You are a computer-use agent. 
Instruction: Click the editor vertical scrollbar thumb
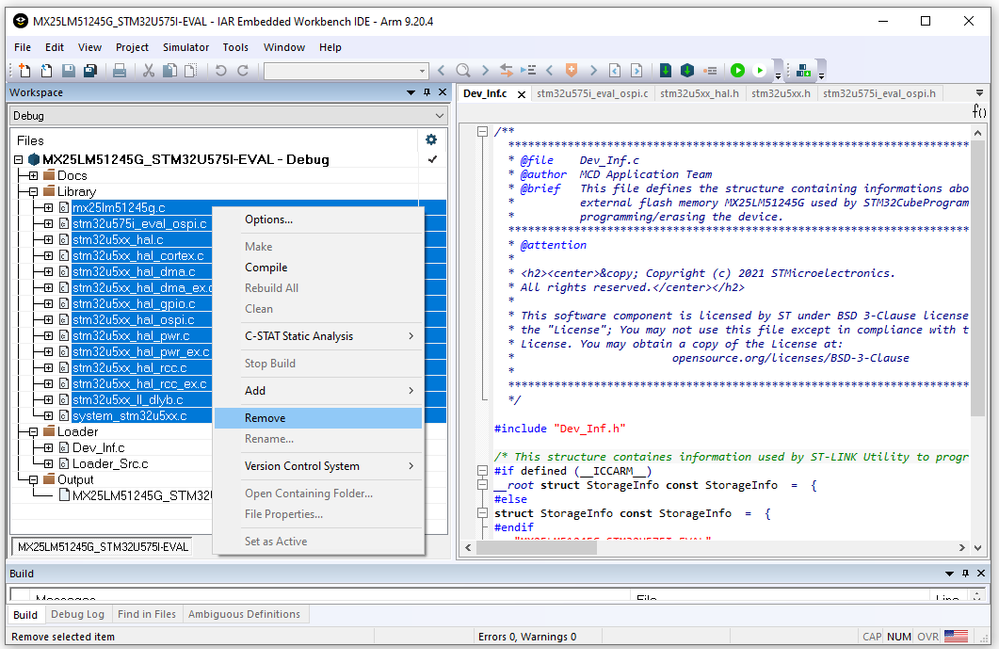pyautogui.click(x=977, y=279)
